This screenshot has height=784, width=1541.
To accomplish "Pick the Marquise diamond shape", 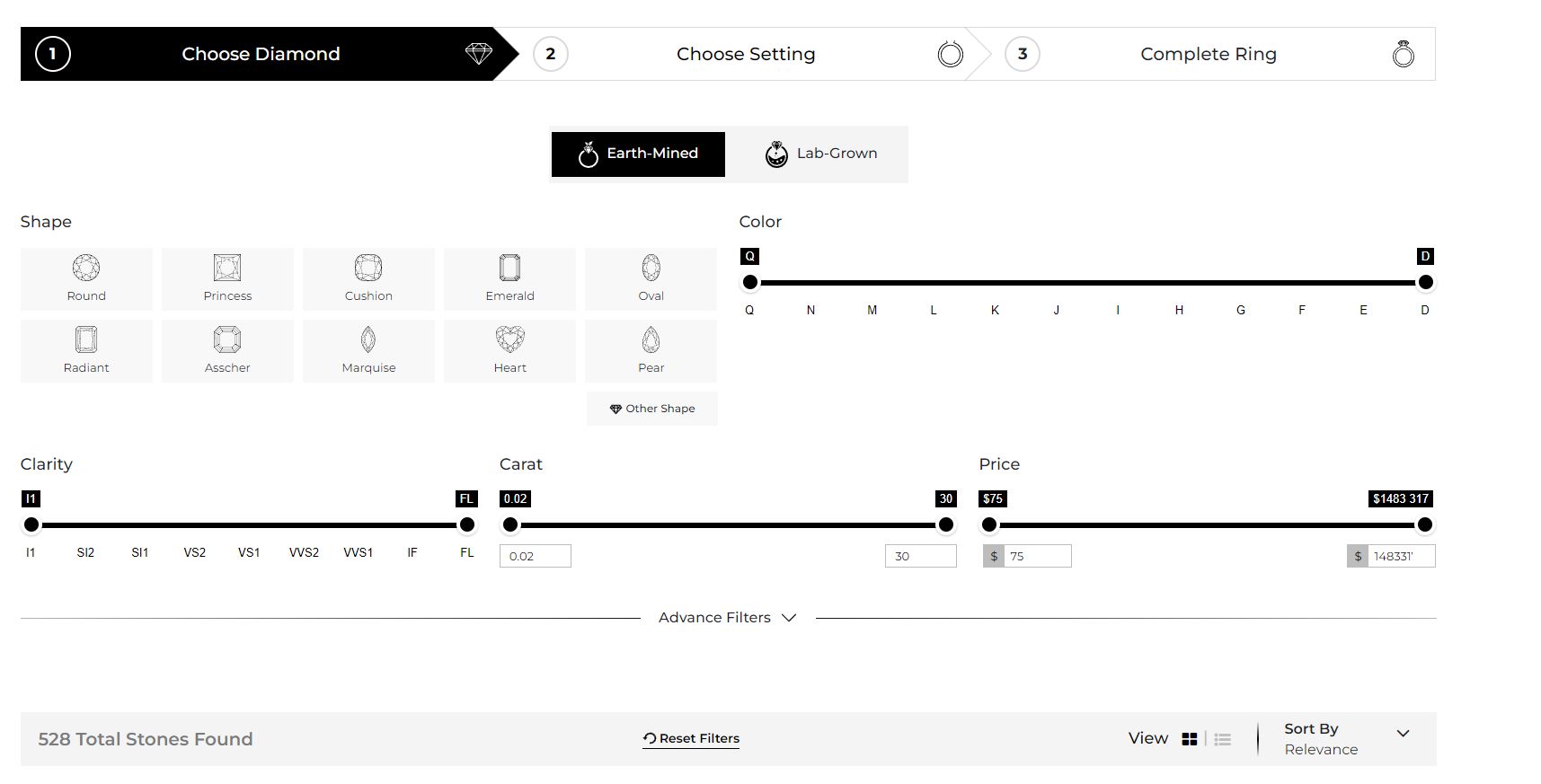I will click(x=368, y=351).
